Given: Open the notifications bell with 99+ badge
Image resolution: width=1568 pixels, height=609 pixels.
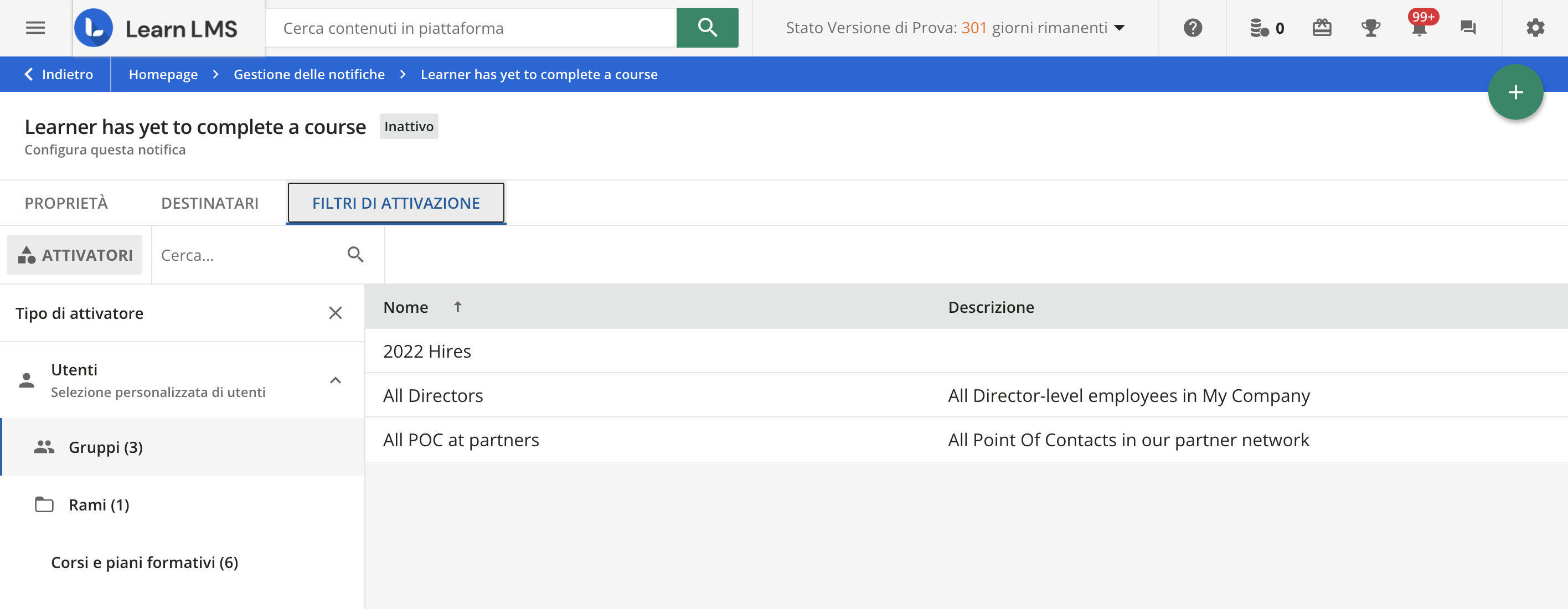Looking at the screenshot, I should coord(1420,27).
